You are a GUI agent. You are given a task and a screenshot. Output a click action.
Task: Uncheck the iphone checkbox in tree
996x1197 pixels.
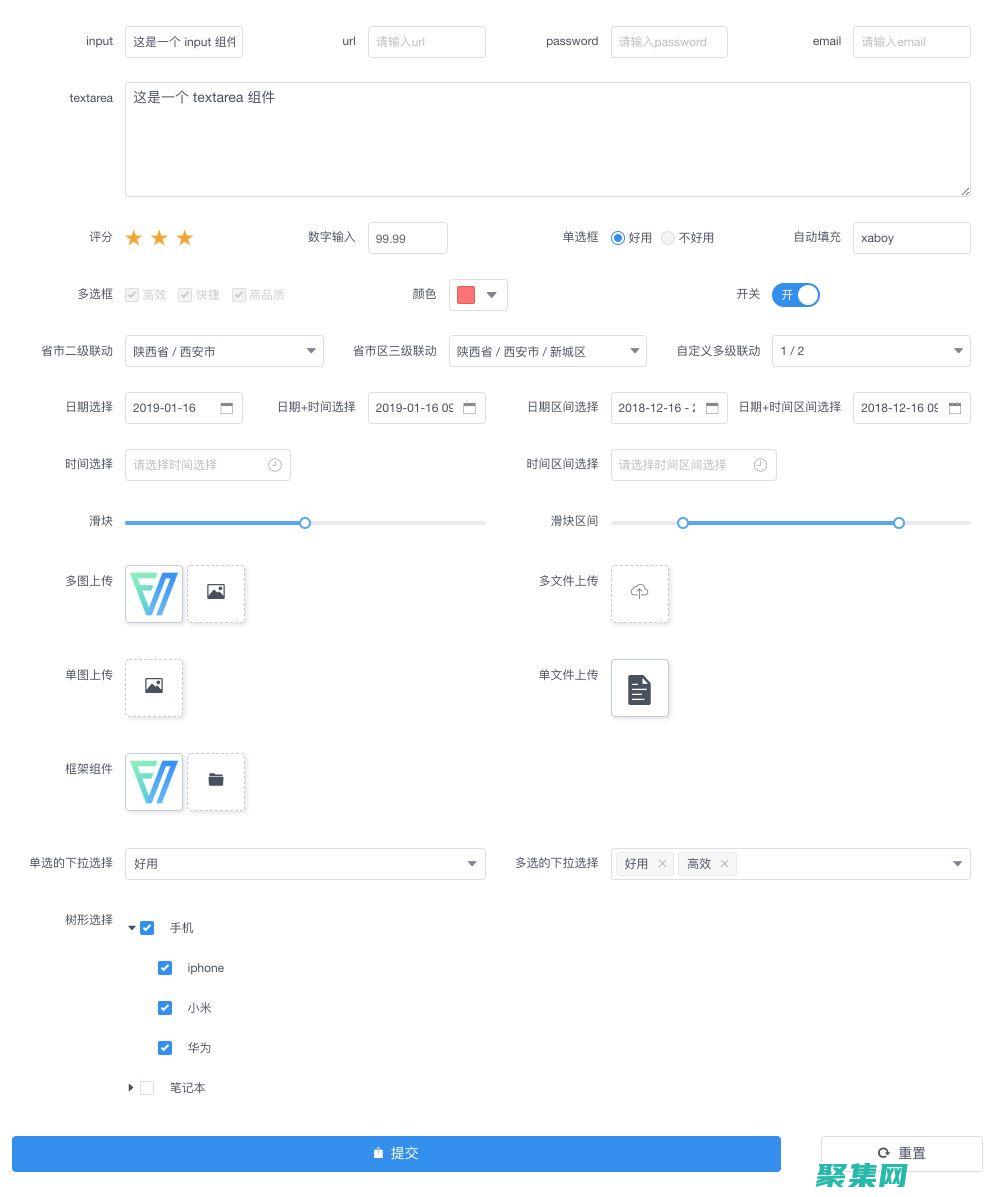pyautogui.click(x=165, y=968)
